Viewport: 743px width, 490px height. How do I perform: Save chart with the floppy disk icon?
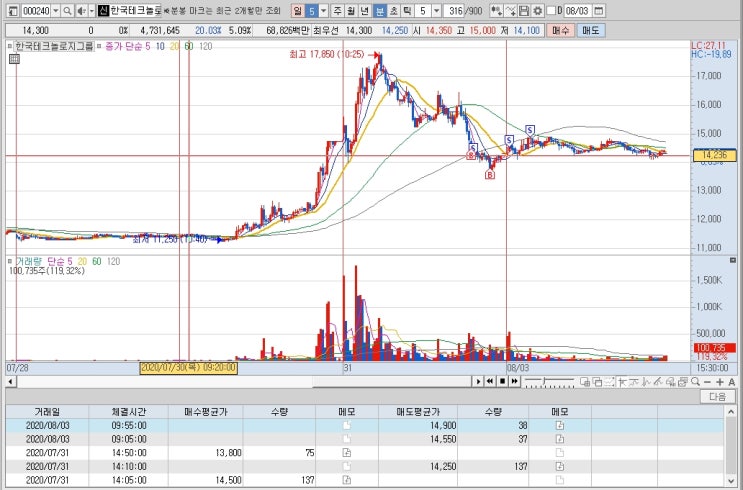tap(524, 10)
